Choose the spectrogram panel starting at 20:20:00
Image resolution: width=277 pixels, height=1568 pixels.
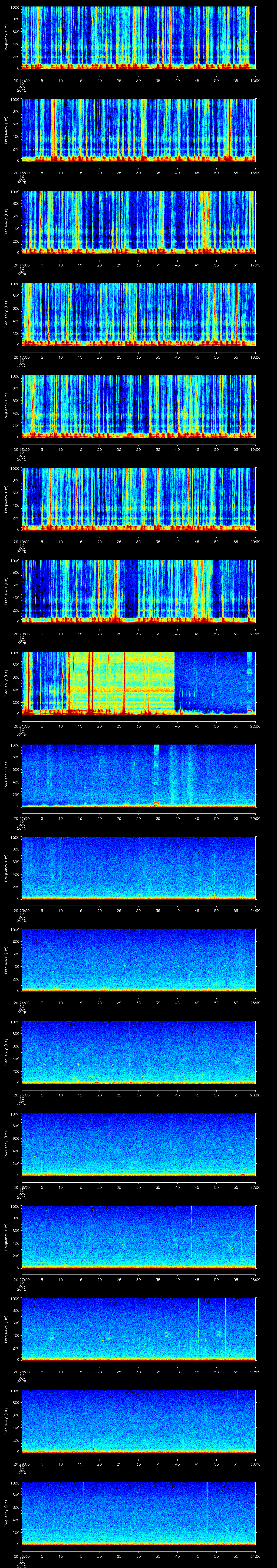139,590
